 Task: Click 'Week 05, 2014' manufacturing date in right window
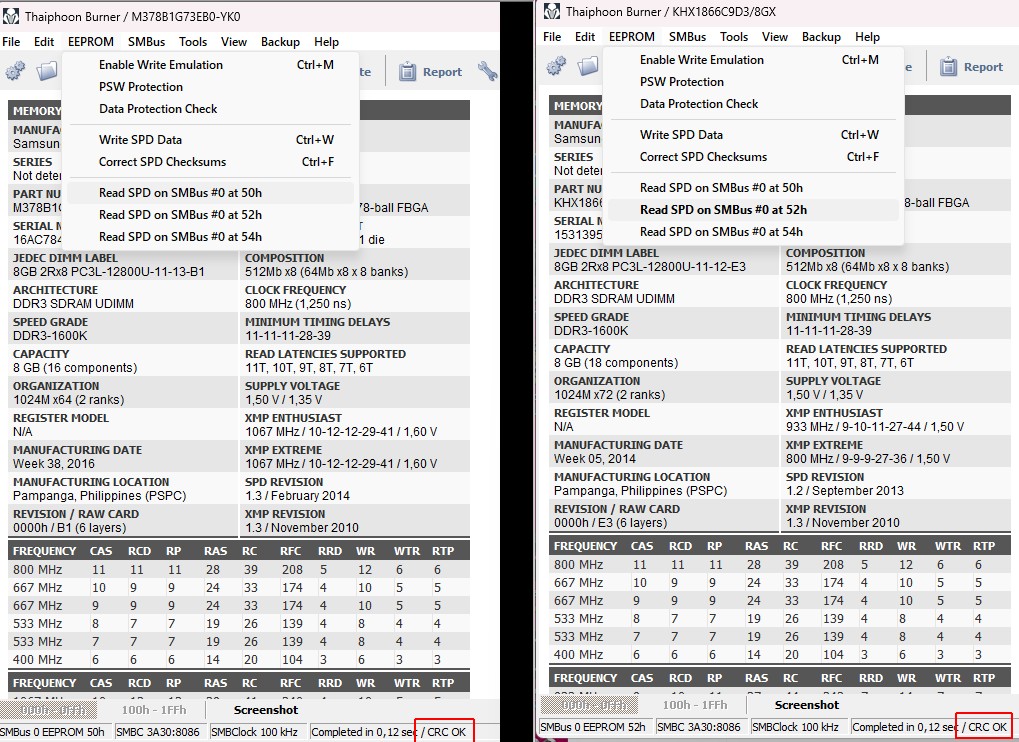595,459
